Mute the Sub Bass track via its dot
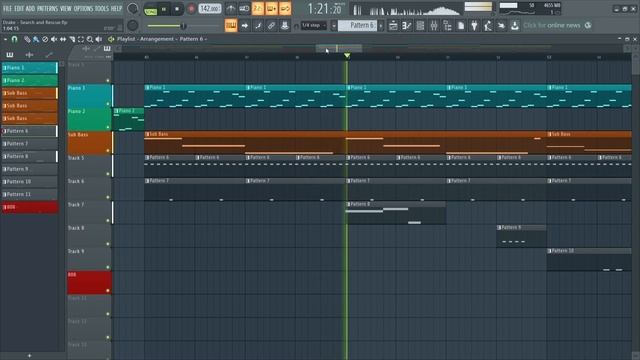 (x=108, y=151)
